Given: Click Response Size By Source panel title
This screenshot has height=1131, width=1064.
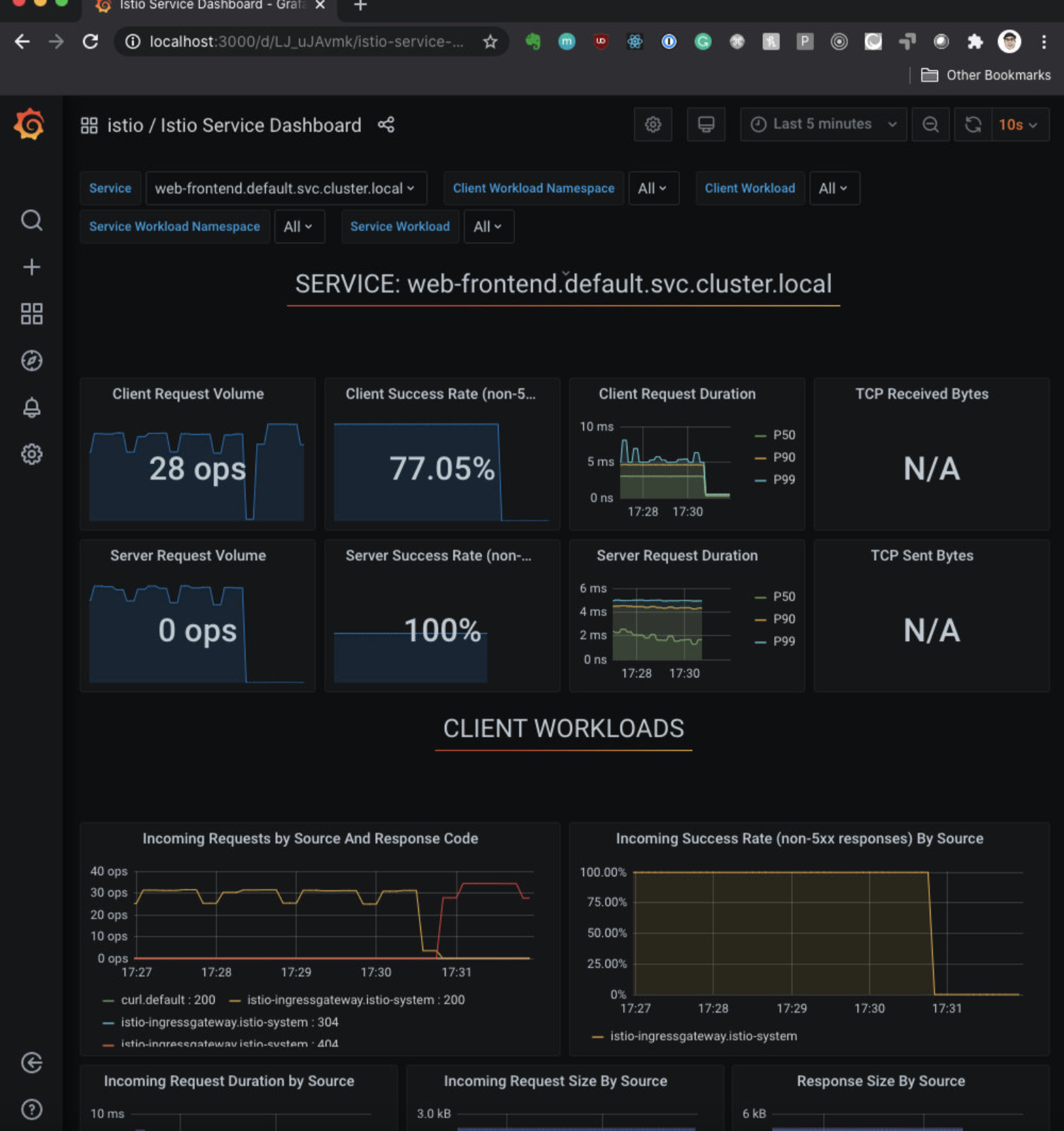Looking at the screenshot, I should click(x=881, y=1081).
